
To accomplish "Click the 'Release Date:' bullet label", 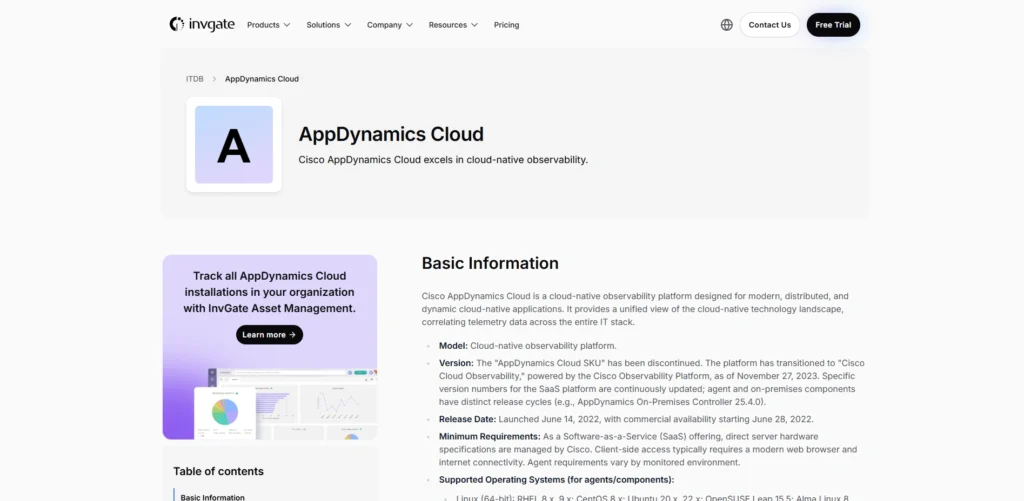I will click(x=468, y=419).
